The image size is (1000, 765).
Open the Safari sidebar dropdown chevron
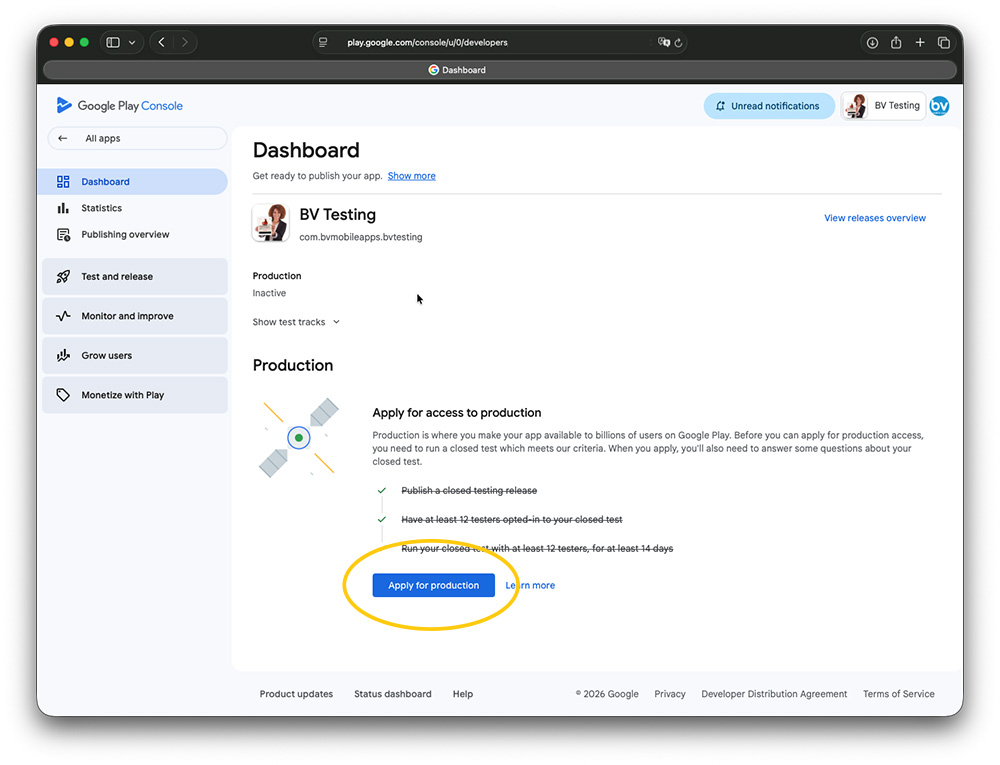coord(132,42)
